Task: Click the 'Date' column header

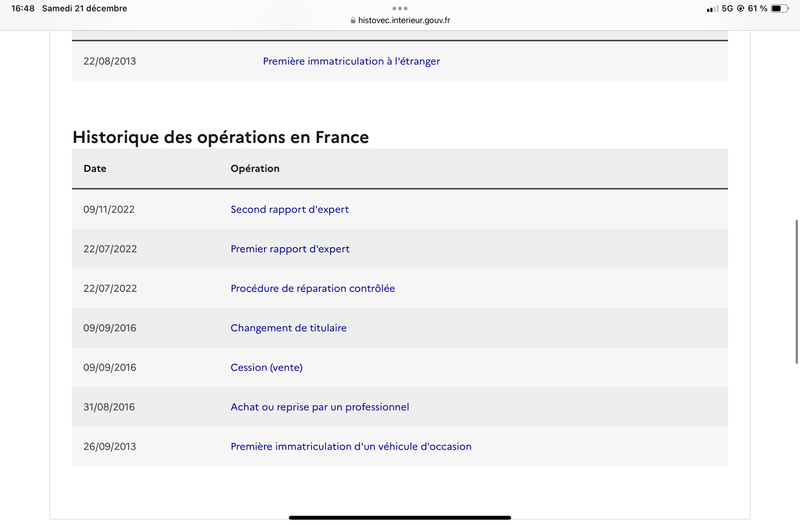Action: (x=95, y=168)
